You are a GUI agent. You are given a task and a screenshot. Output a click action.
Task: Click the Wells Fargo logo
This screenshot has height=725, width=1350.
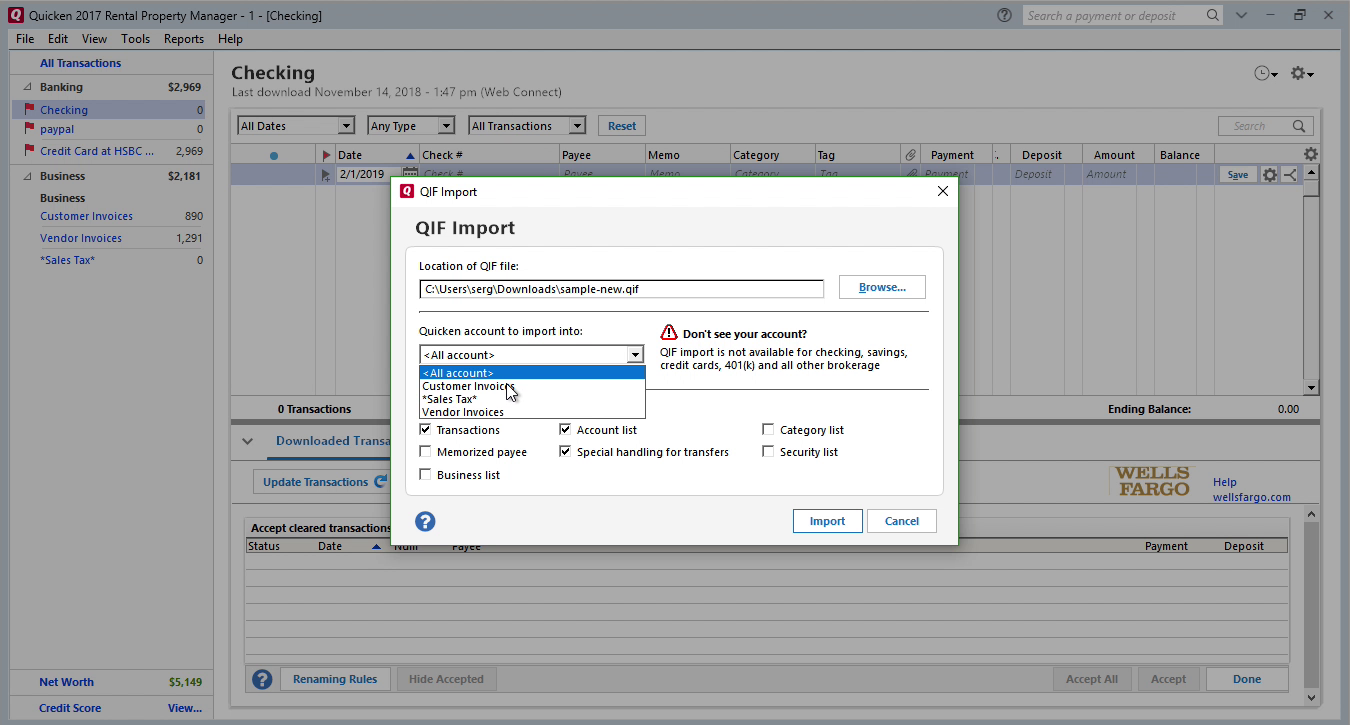click(x=1153, y=482)
